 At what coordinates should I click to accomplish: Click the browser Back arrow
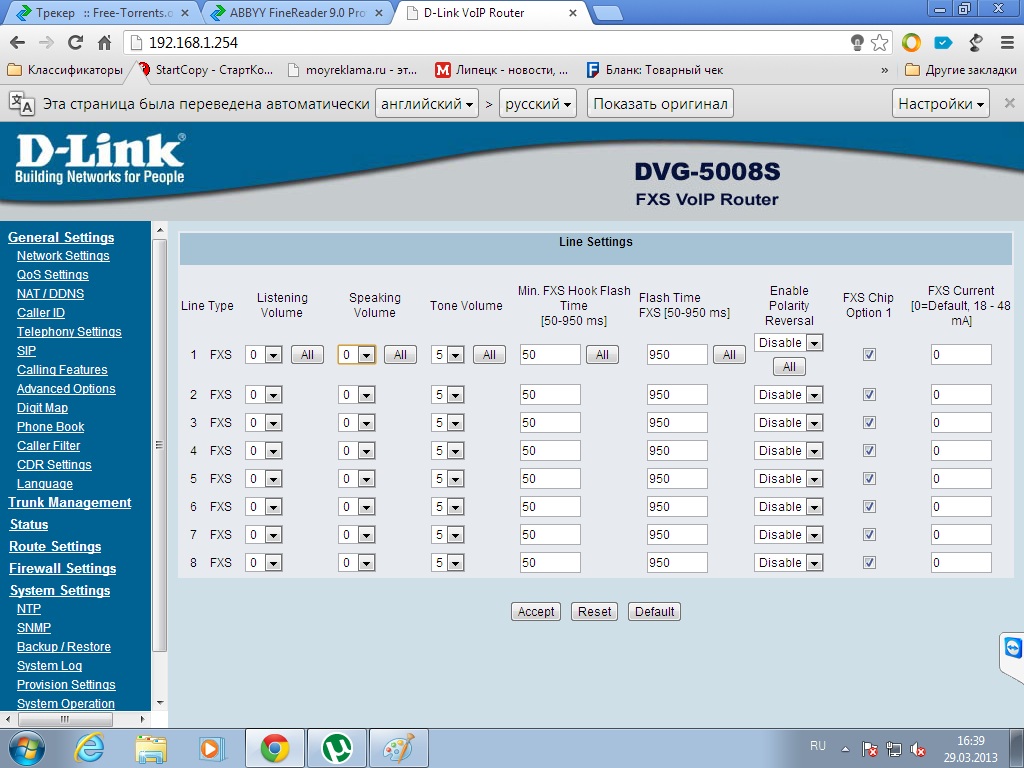coord(18,42)
